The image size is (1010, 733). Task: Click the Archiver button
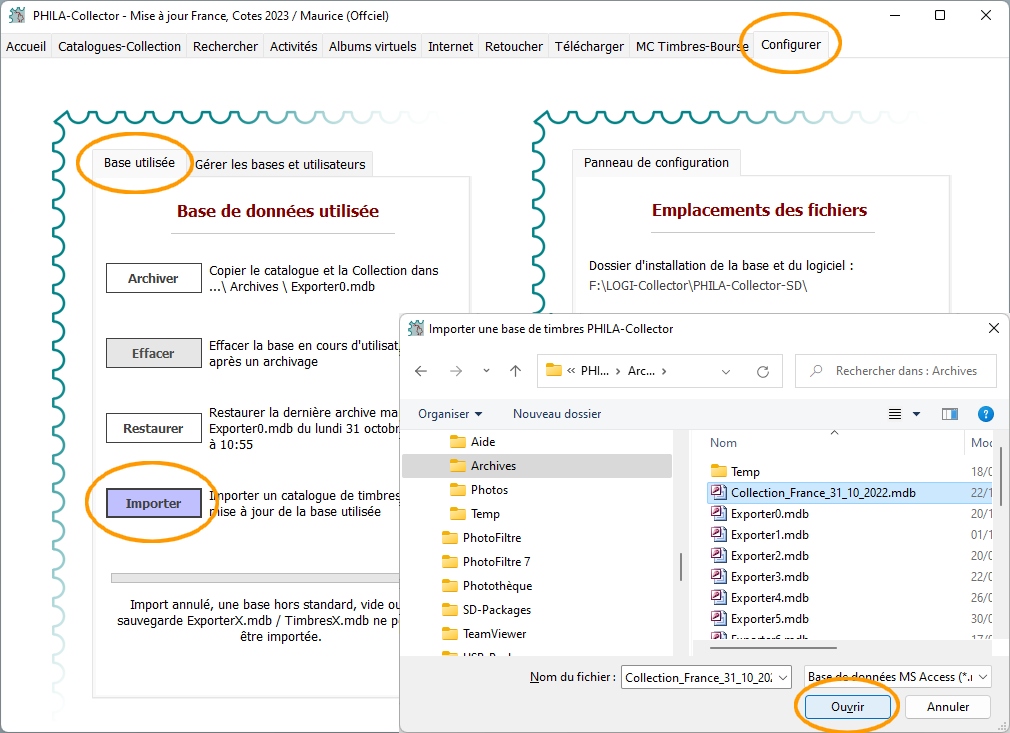pos(153,278)
